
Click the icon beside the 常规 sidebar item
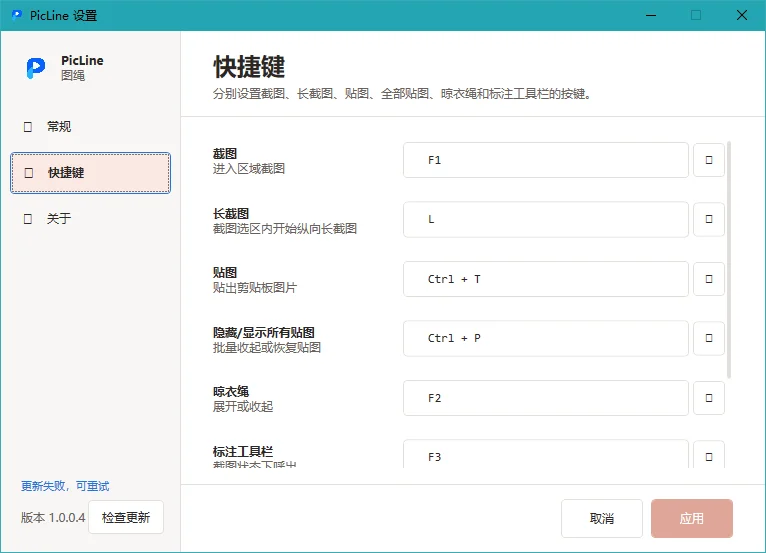(x=28, y=127)
